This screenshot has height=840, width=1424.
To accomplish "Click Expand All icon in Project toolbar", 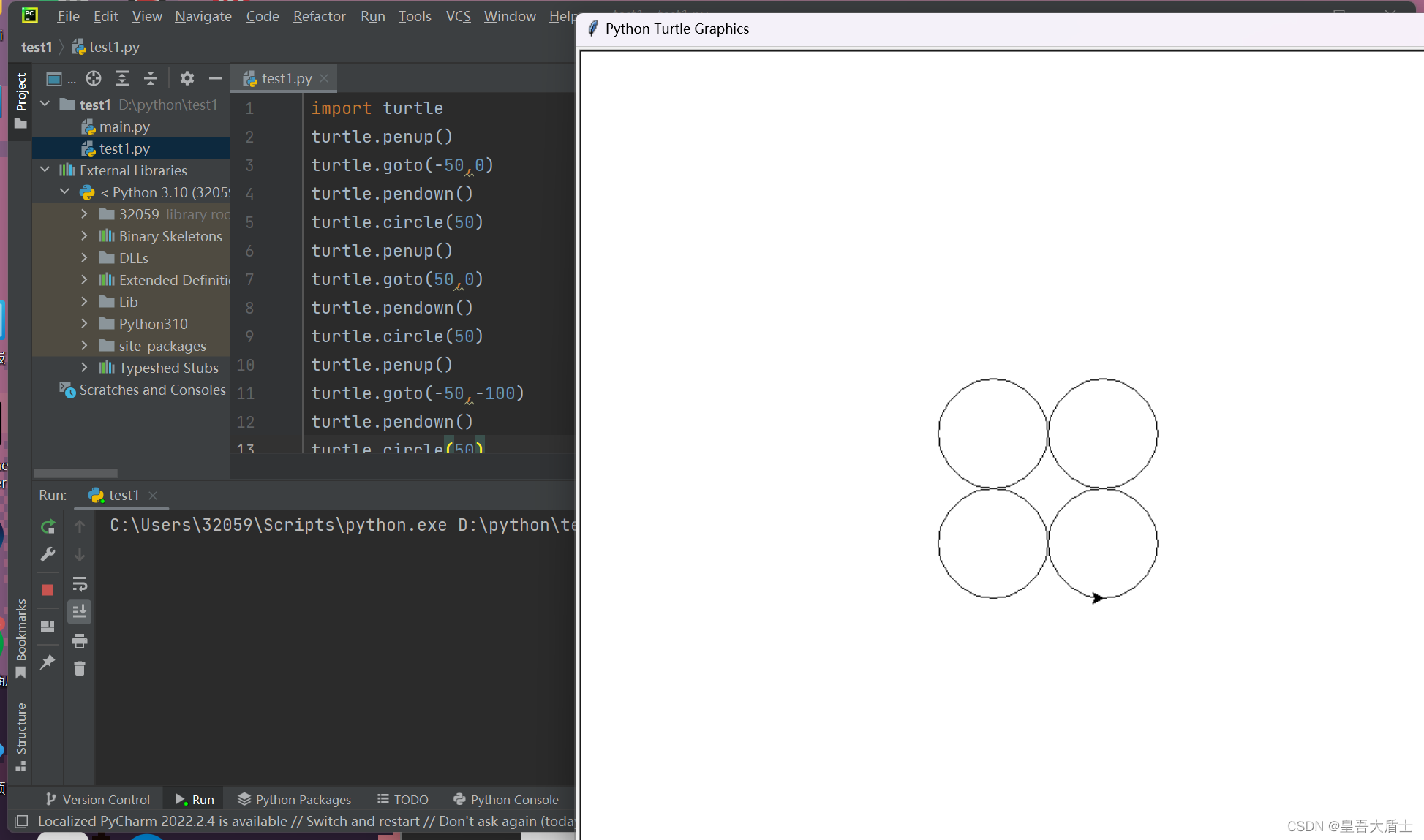I will [x=122, y=78].
